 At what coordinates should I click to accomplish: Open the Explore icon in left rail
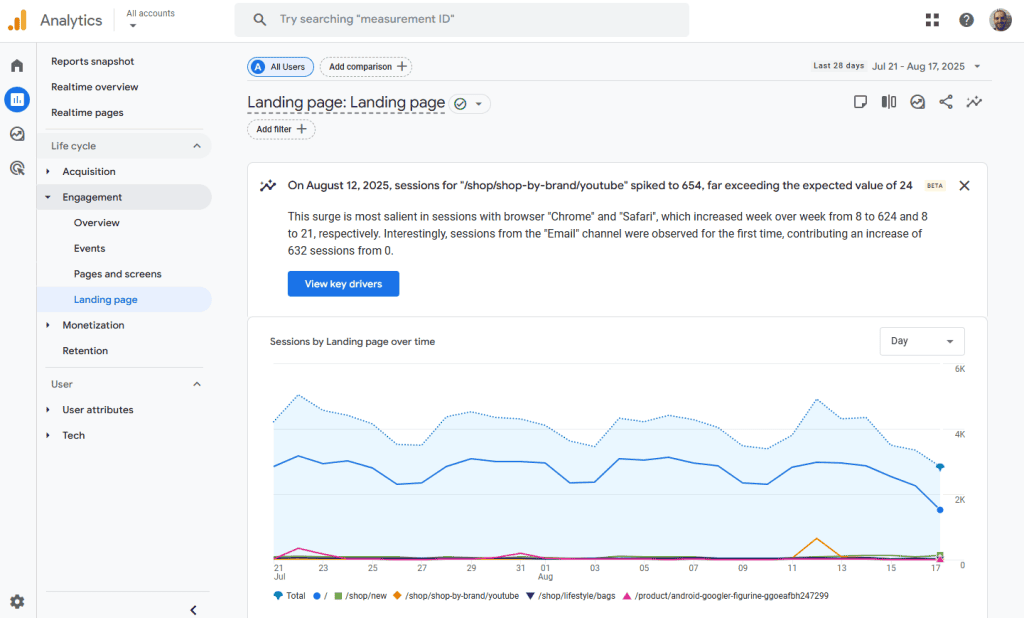pos(17,134)
